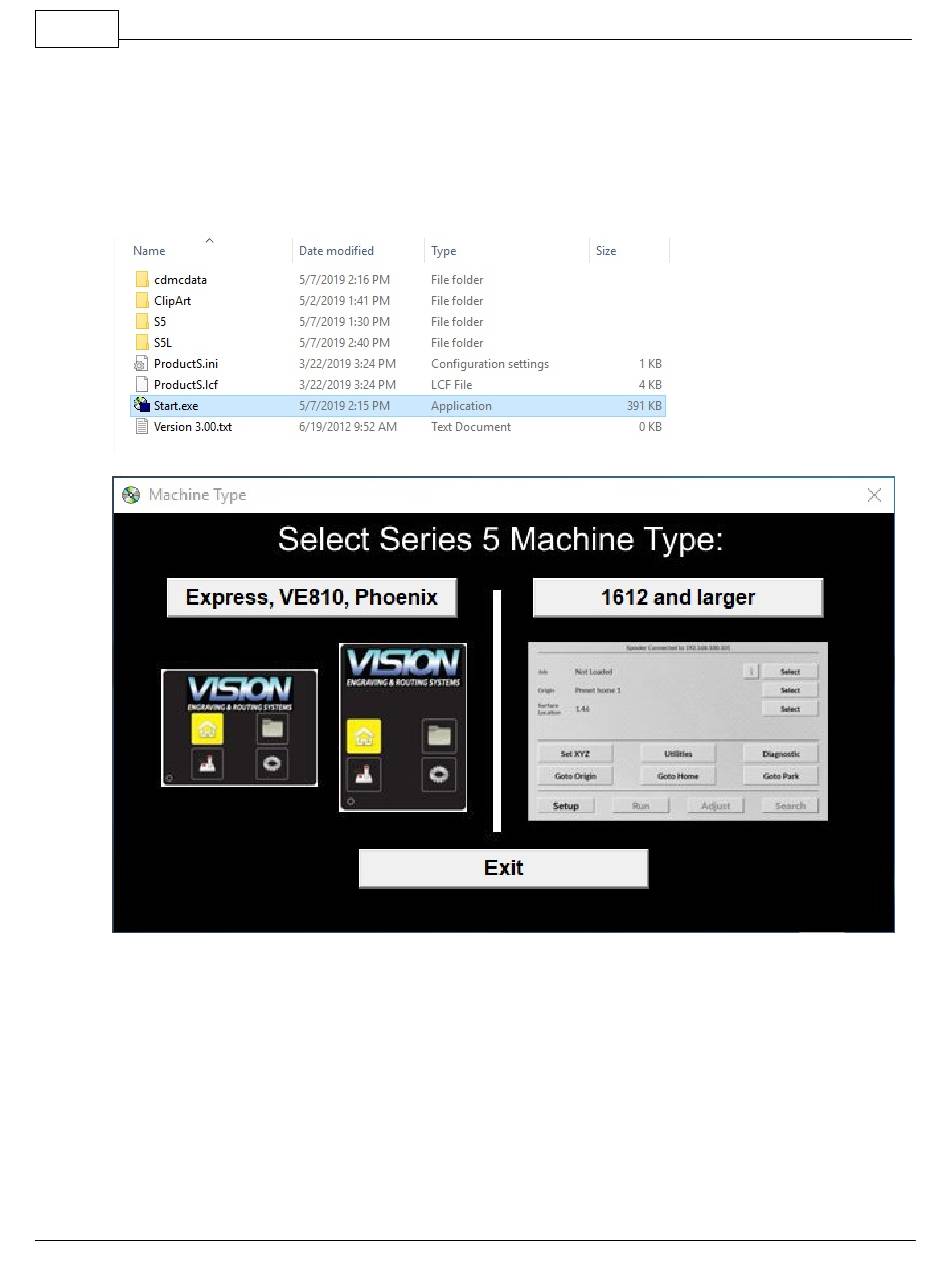This screenshot has width=950, height=1267.
Task: Click Goto Origin in the controller preview
Action: click(575, 776)
